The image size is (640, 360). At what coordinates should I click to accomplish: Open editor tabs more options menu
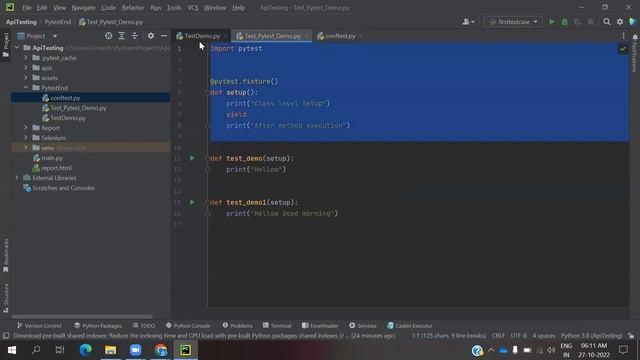[x=623, y=36]
